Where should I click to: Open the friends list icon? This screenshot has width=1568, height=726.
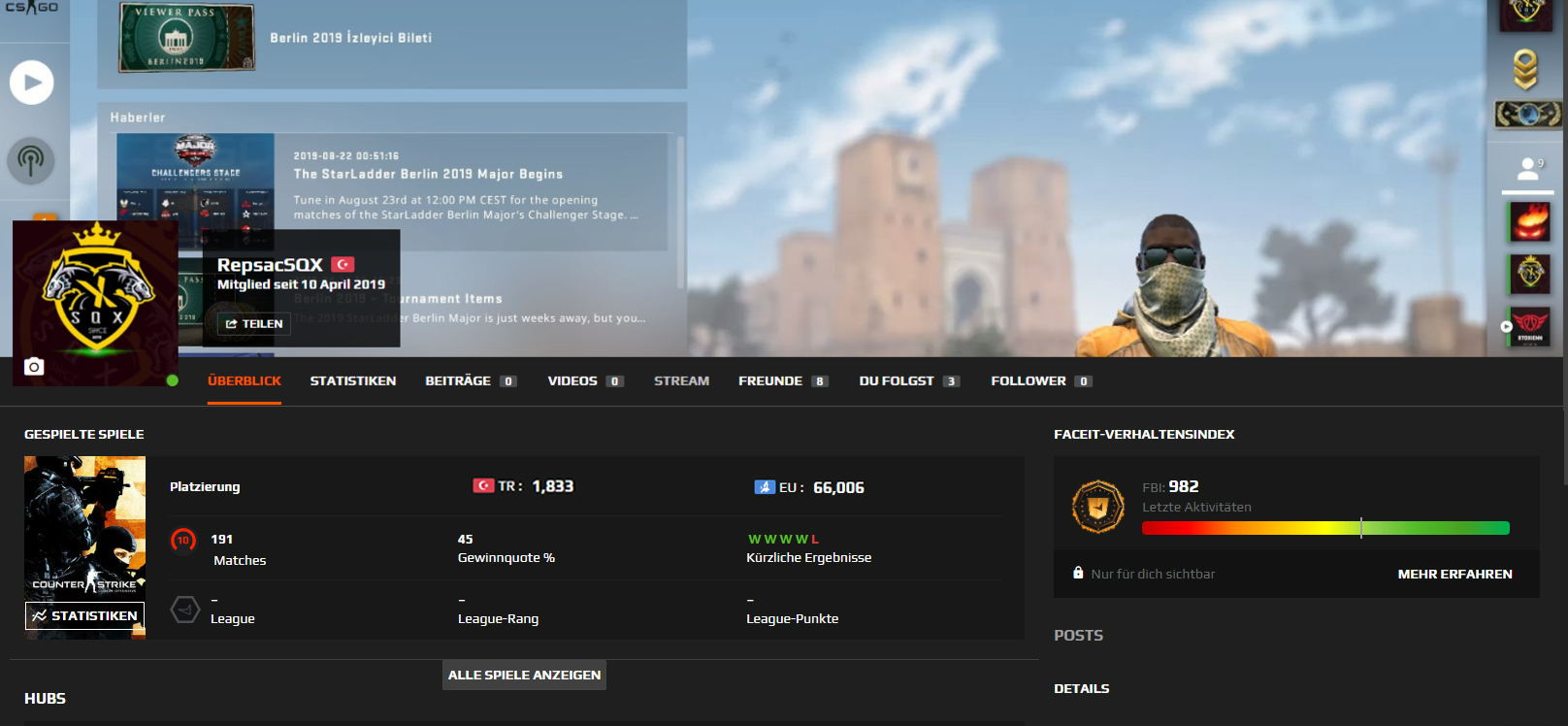[x=1529, y=169]
